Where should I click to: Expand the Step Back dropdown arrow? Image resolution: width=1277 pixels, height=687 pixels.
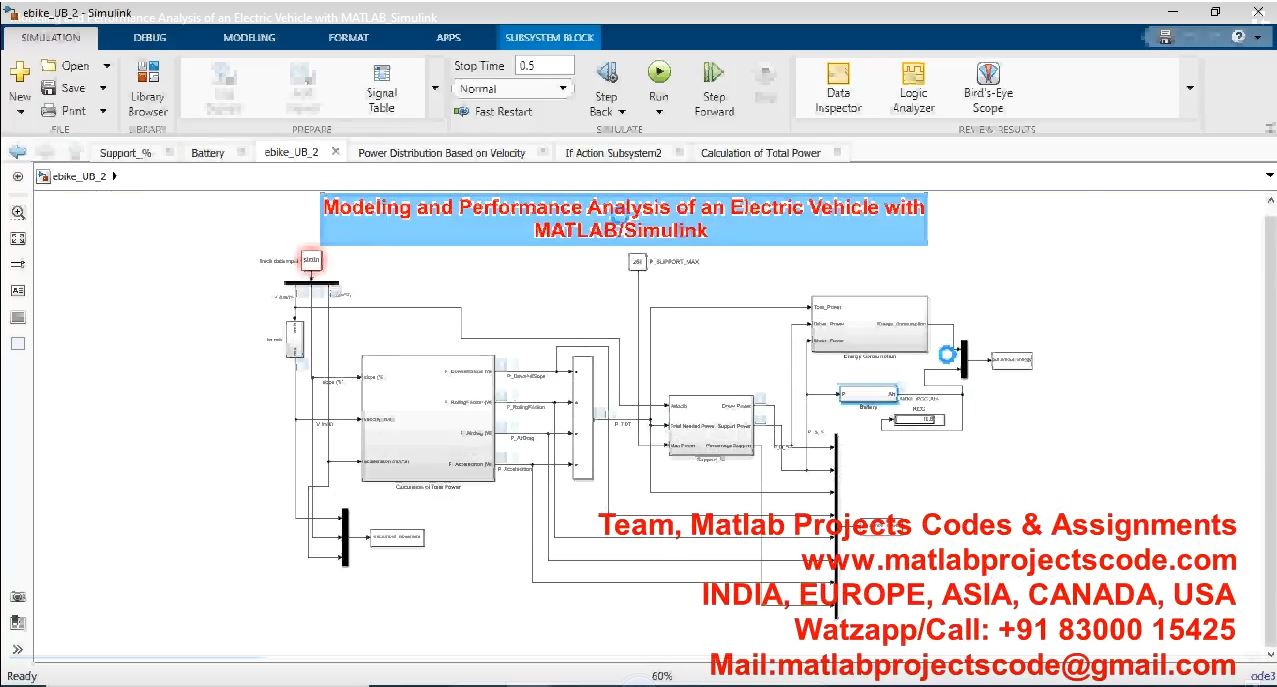pyautogui.click(x=622, y=112)
